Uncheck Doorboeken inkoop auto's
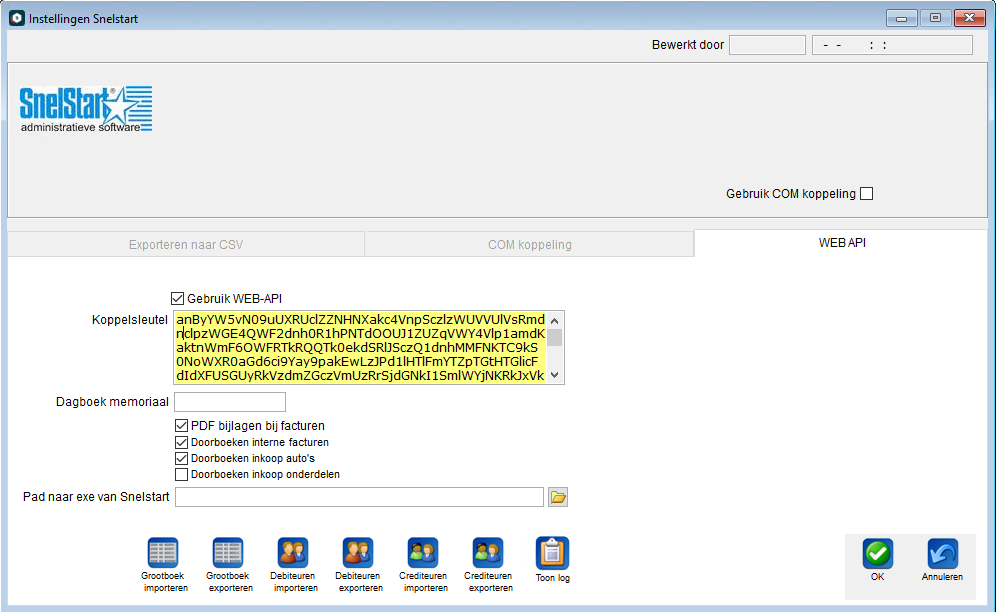 pyautogui.click(x=182, y=458)
